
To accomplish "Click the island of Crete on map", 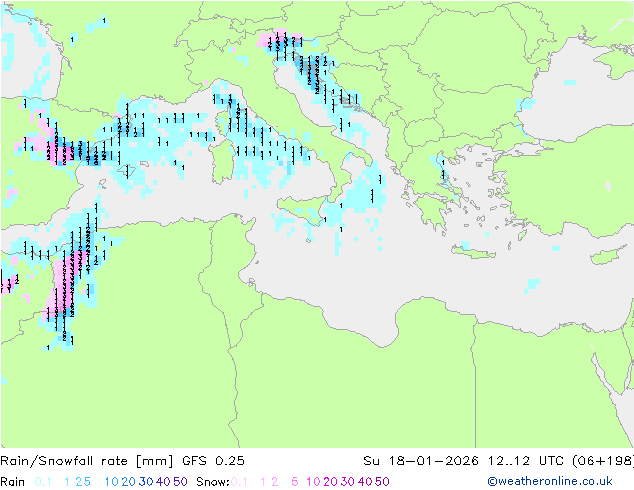I will 473,252.
